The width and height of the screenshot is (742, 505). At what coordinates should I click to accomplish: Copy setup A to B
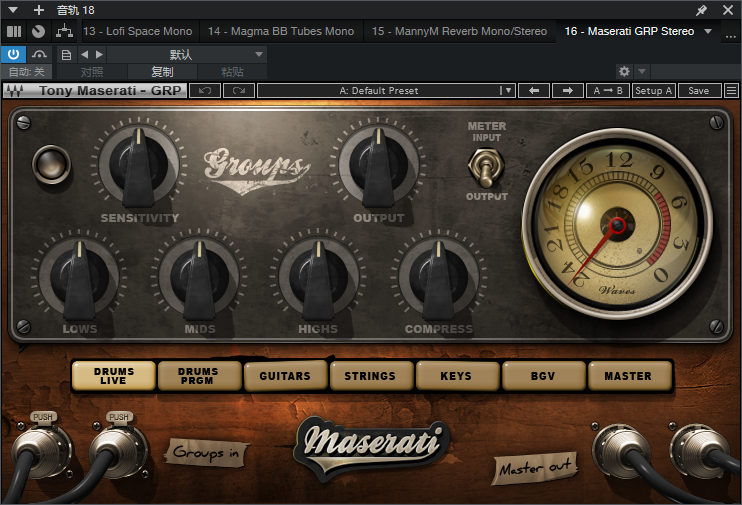click(x=608, y=90)
